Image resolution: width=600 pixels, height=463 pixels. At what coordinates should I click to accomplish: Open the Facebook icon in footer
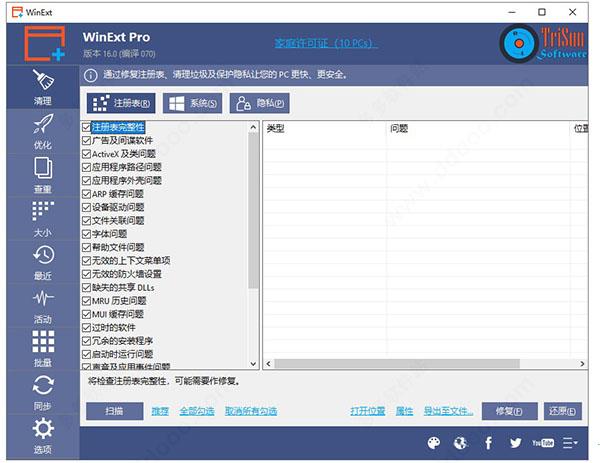(x=488, y=443)
